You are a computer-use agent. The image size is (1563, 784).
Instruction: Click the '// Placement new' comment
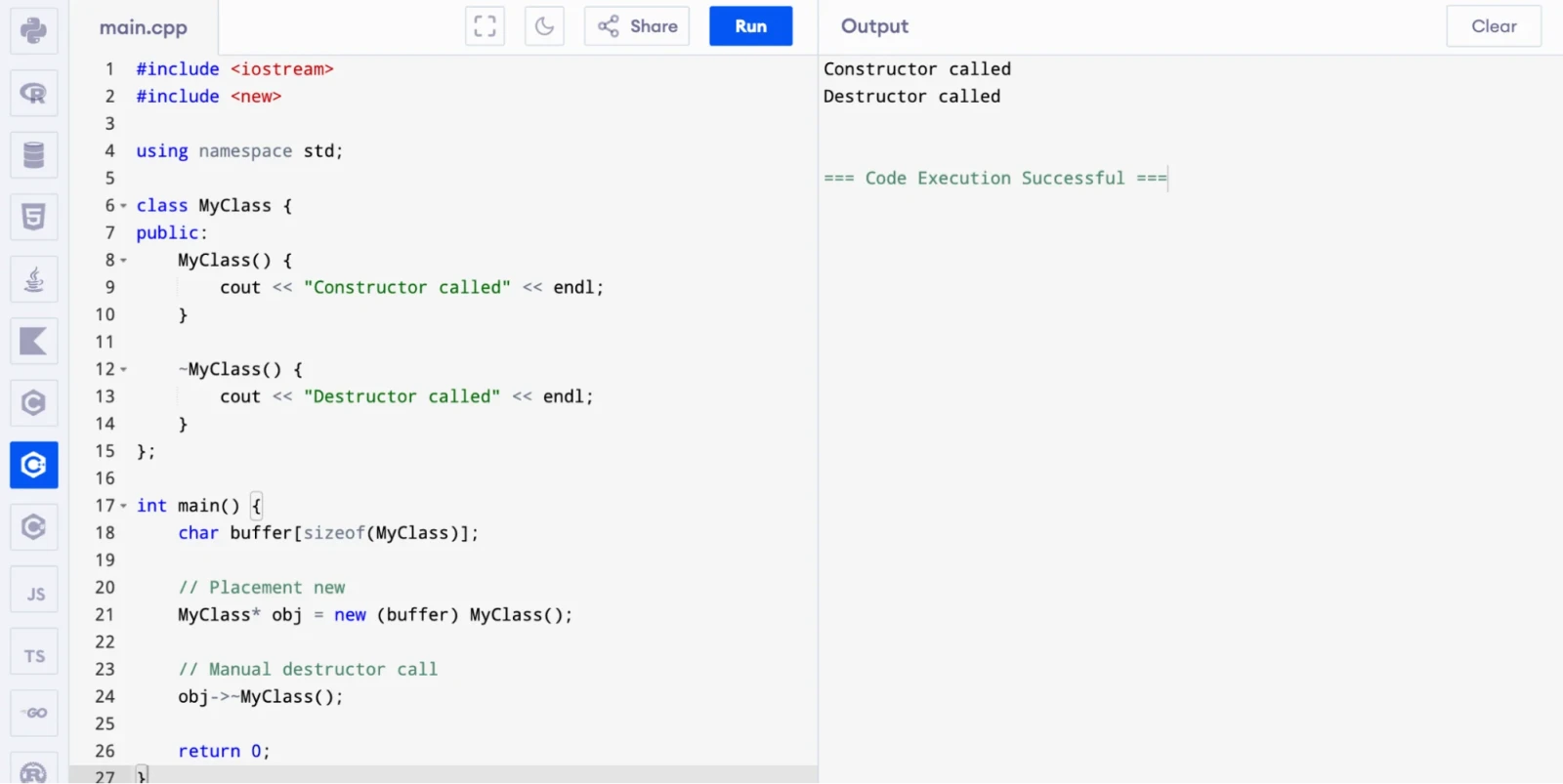[262, 588]
